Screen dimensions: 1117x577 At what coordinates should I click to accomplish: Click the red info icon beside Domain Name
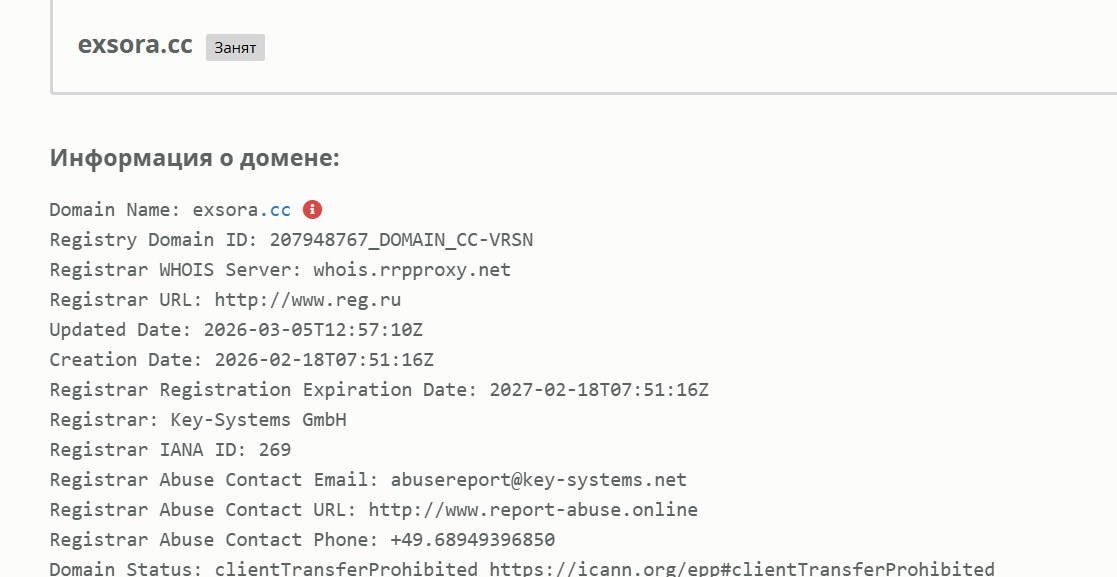point(313,210)
